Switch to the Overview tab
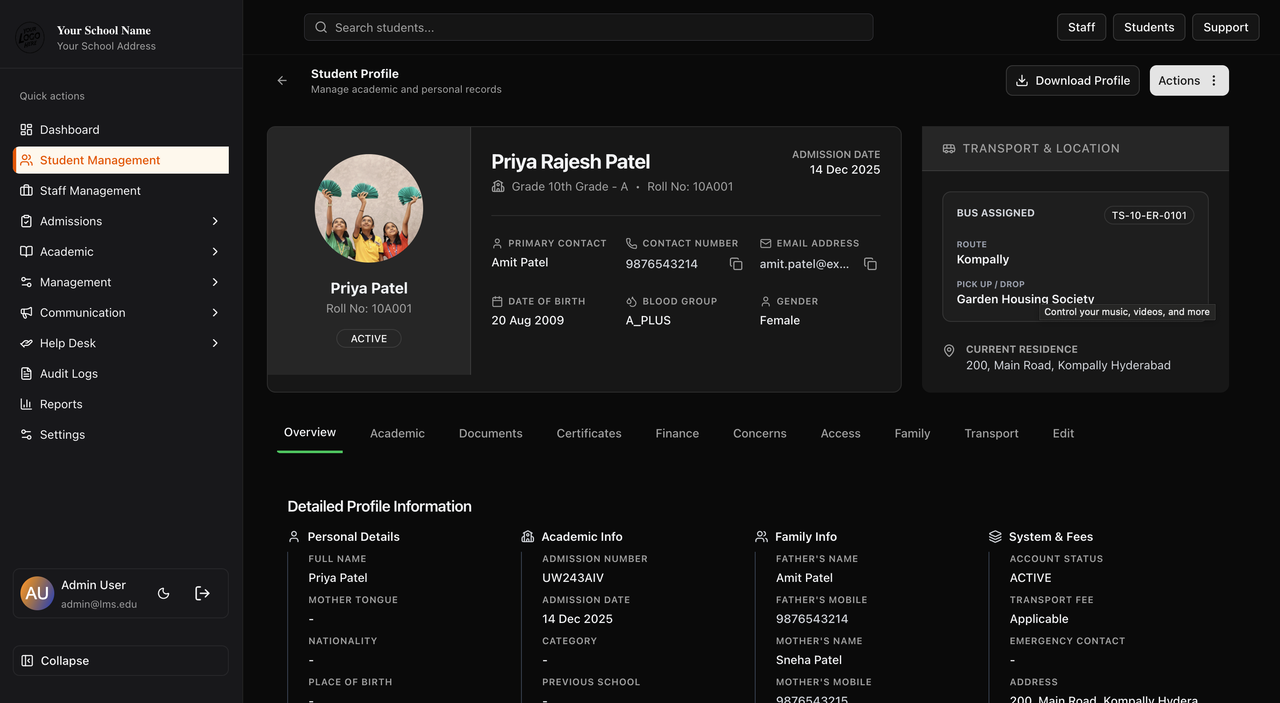The image size is (1280, 703). click(x=310, y=433)
